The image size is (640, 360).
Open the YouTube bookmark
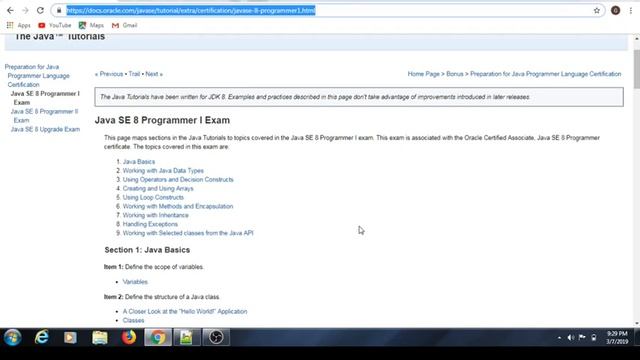point(54,25)
